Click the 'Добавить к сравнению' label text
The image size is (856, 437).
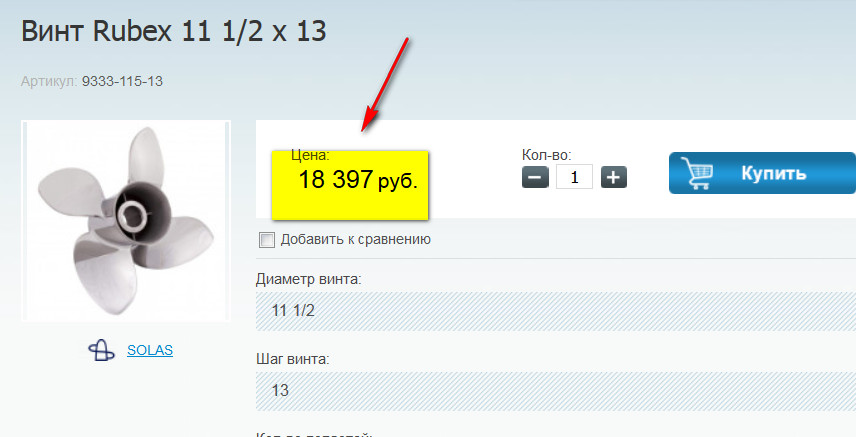355,239
